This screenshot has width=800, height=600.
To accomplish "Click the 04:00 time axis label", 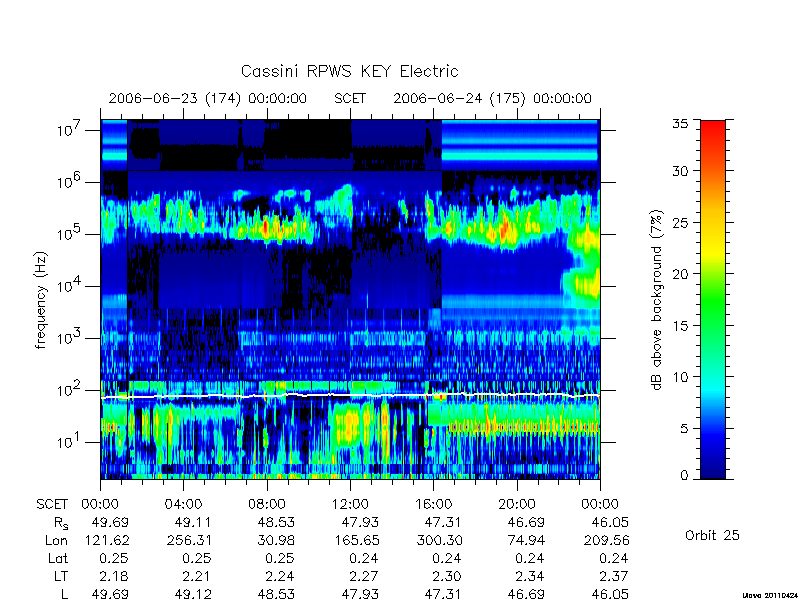I will (183, 504).
